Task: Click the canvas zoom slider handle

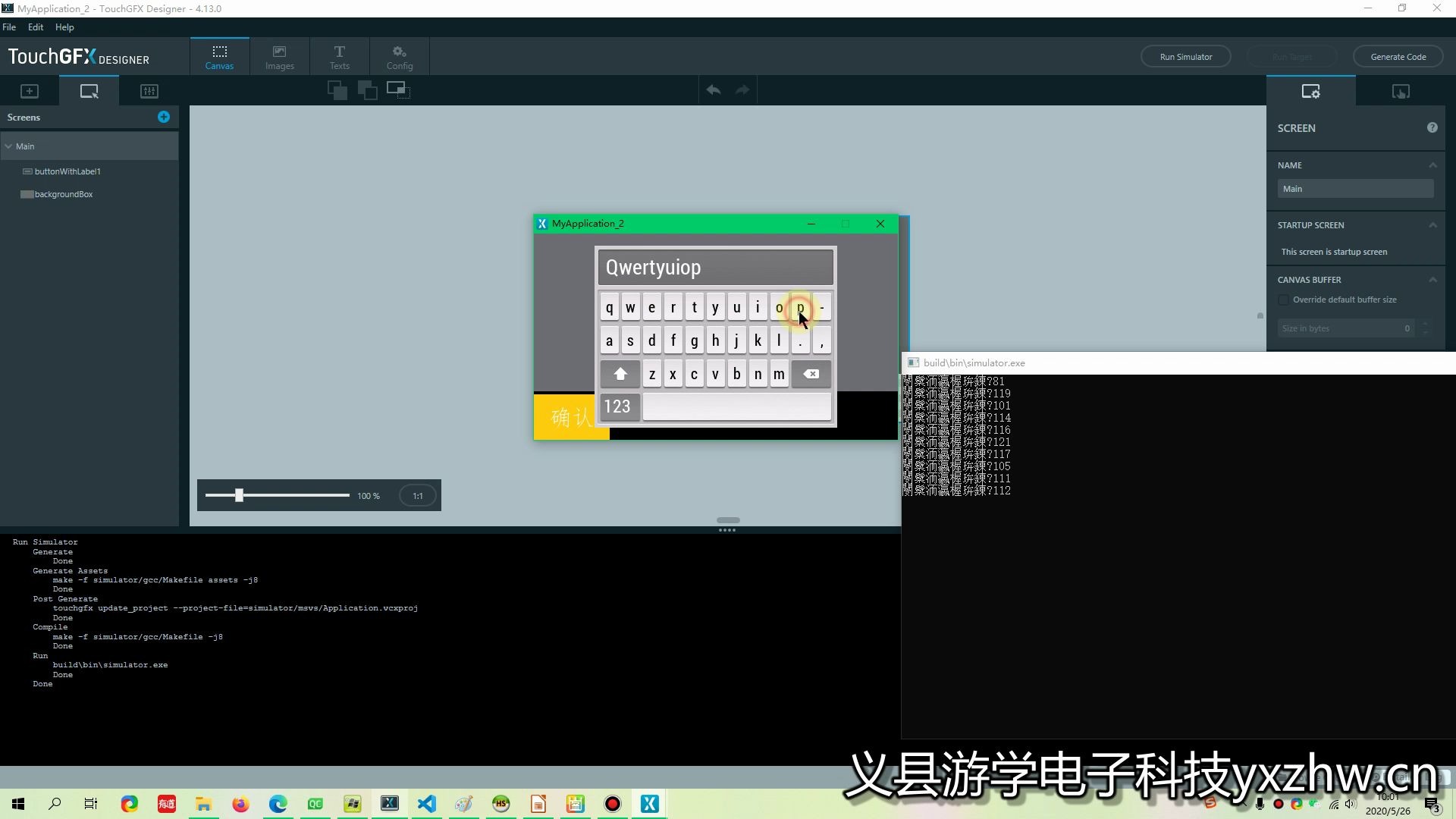Action: coord(239,496)
